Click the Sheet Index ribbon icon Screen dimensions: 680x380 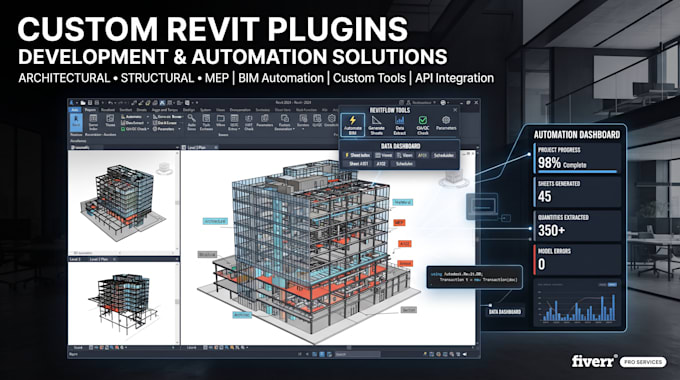(x=93, y=123)
